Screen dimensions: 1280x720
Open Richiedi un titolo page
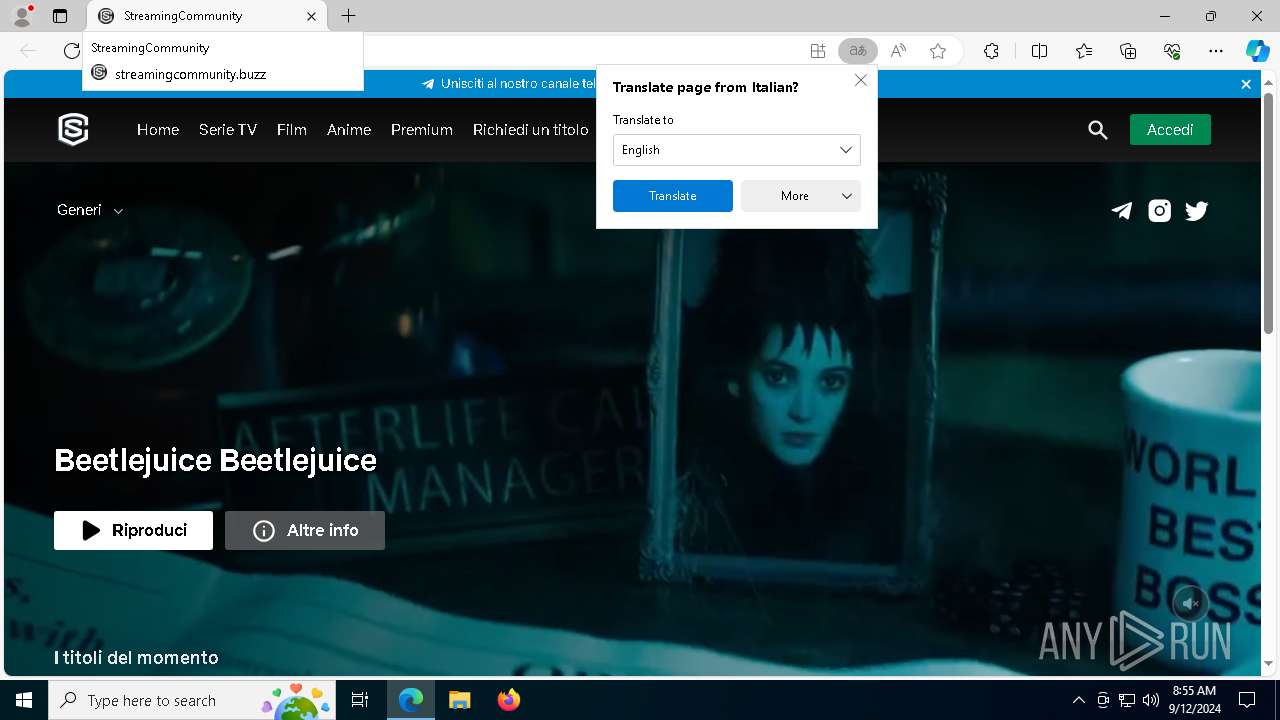[531, 130]
